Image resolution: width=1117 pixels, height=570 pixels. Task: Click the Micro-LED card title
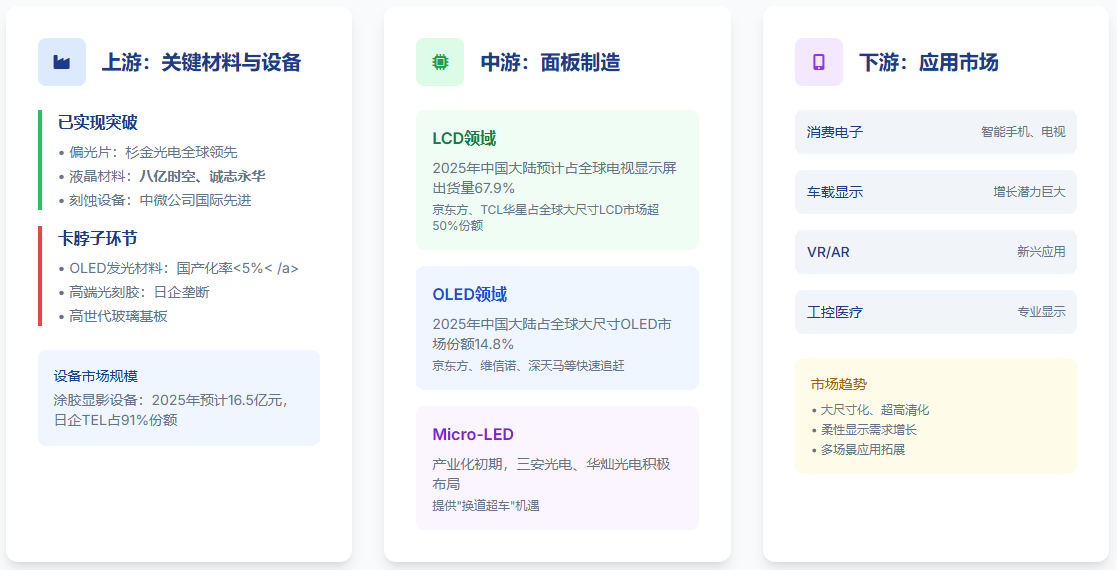(x=473, y=435)
